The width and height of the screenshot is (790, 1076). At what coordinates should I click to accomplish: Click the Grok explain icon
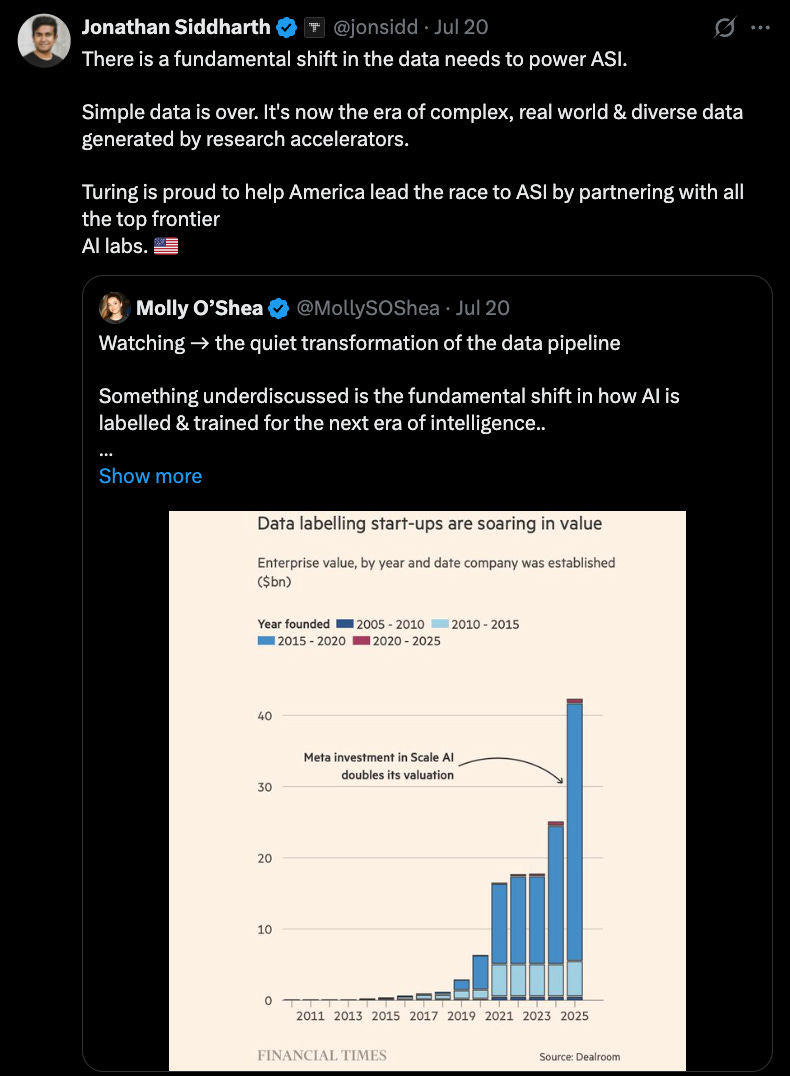point(725,27)
